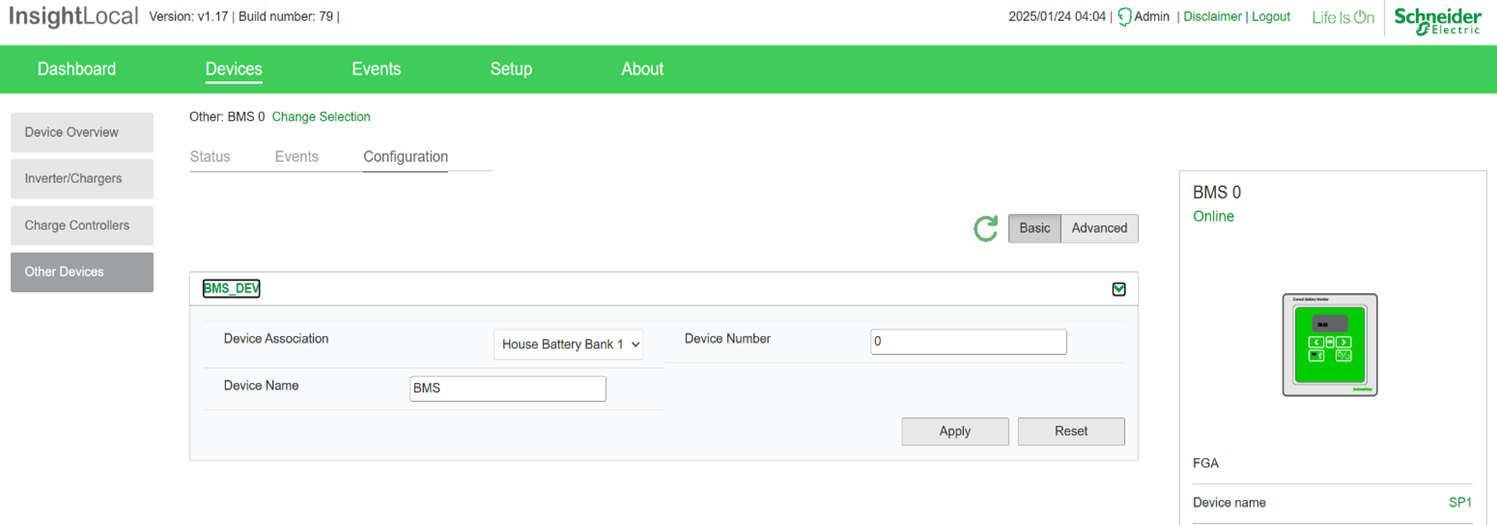Click the Device Number input field
The image size is (1497, 525).
[x=968, y=341]
